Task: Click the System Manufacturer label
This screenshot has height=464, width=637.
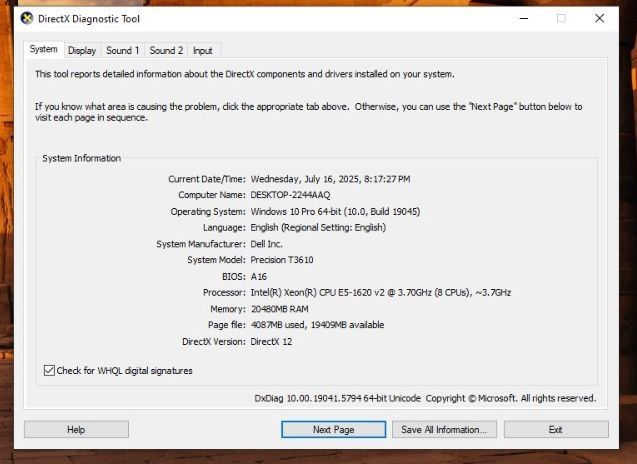Action: point(201,244)
